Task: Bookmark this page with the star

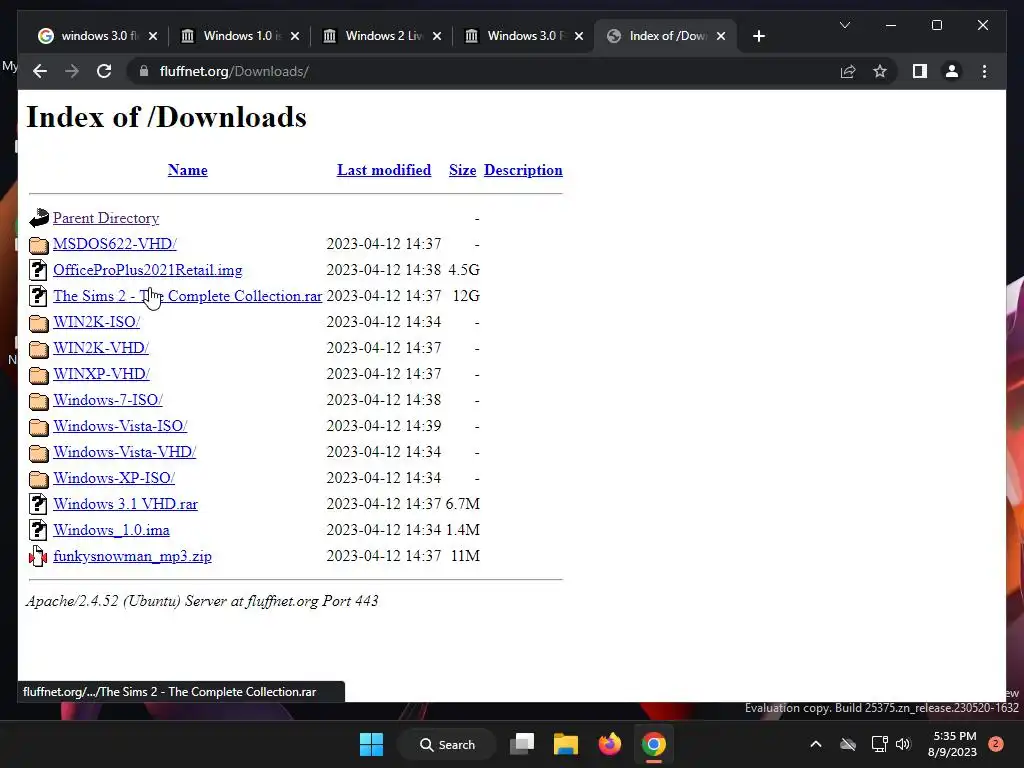Action: [880, 71]
